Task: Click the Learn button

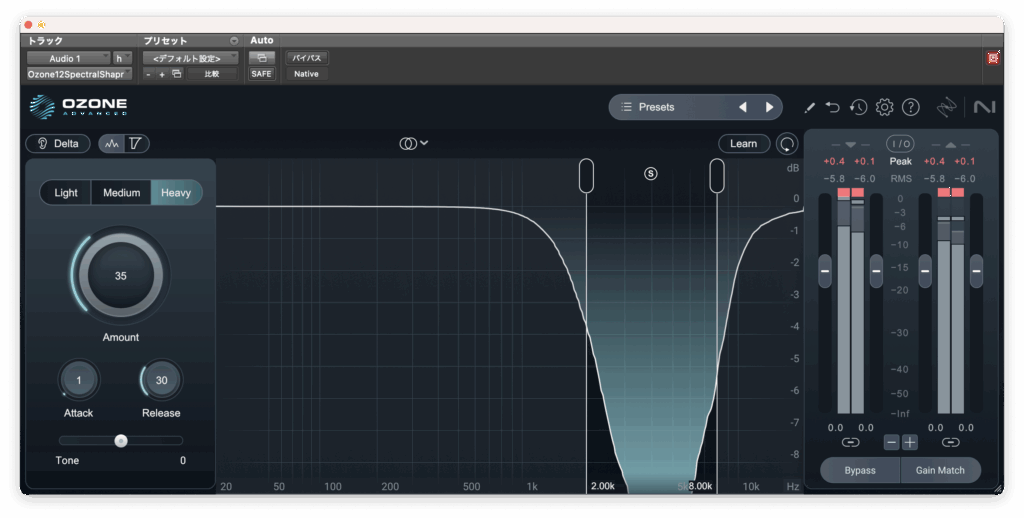Action: coord(743,143)
